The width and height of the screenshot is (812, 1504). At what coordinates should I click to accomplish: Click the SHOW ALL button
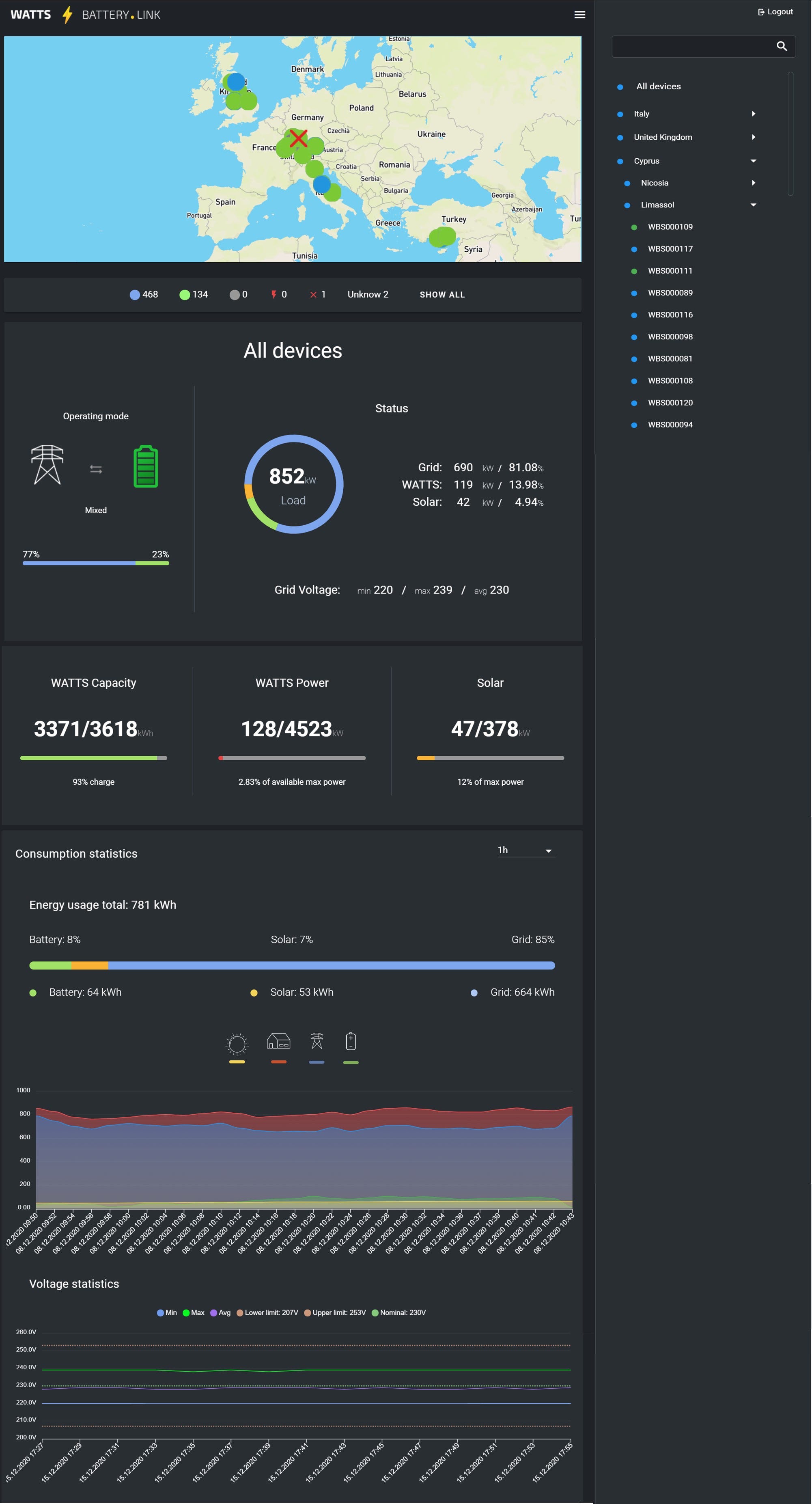tap(442, 295)
